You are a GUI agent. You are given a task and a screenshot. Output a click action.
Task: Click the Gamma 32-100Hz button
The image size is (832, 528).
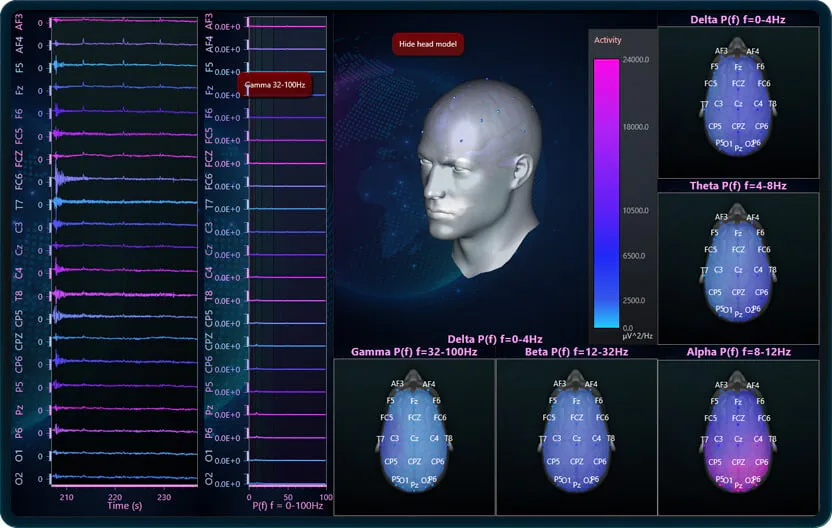[x=275, y=84]
